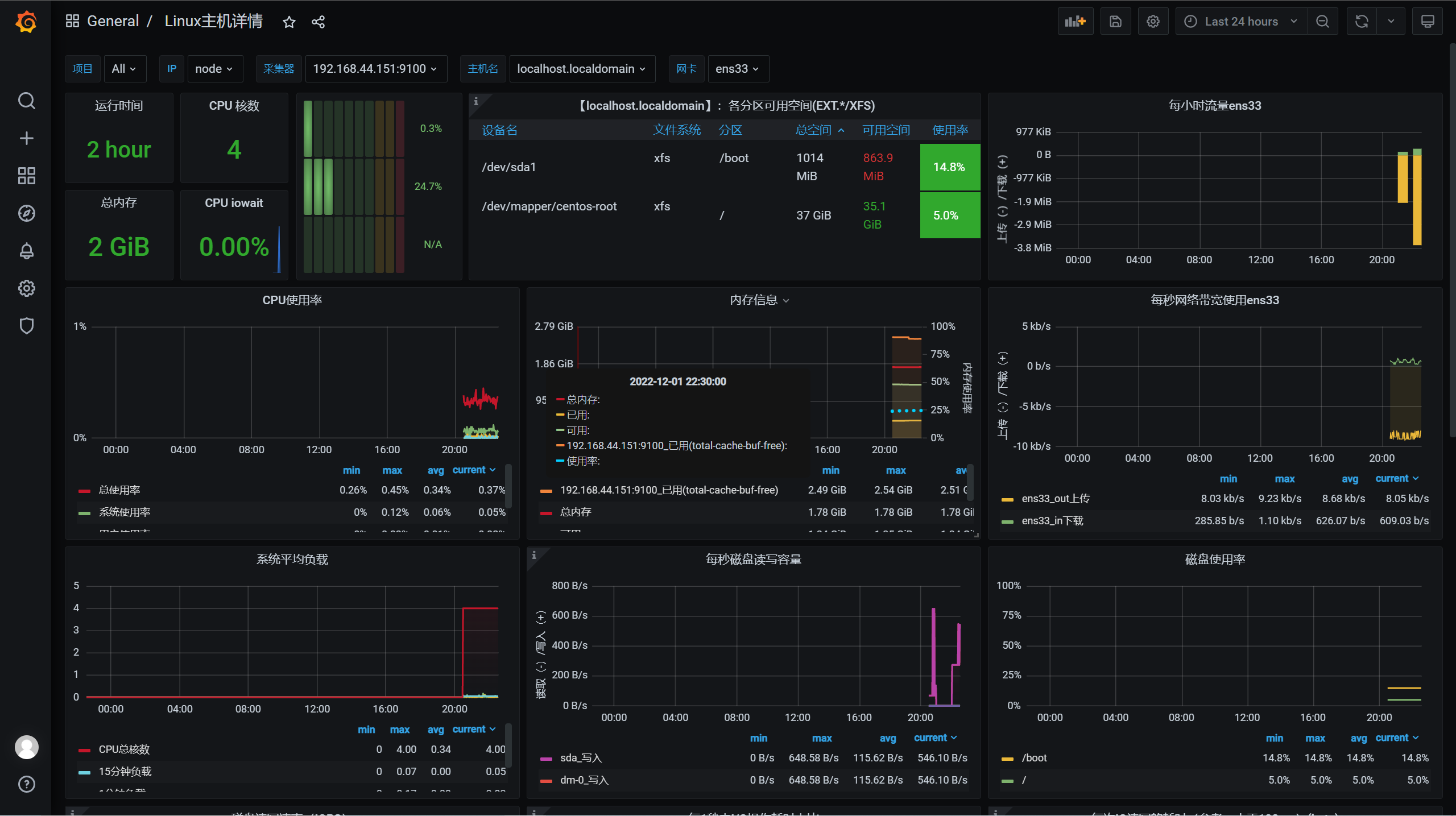Image resolution: width=1456 pixels, height=816 pixels.
Task: Click the Add panel icon
Action: [1075, 22]
